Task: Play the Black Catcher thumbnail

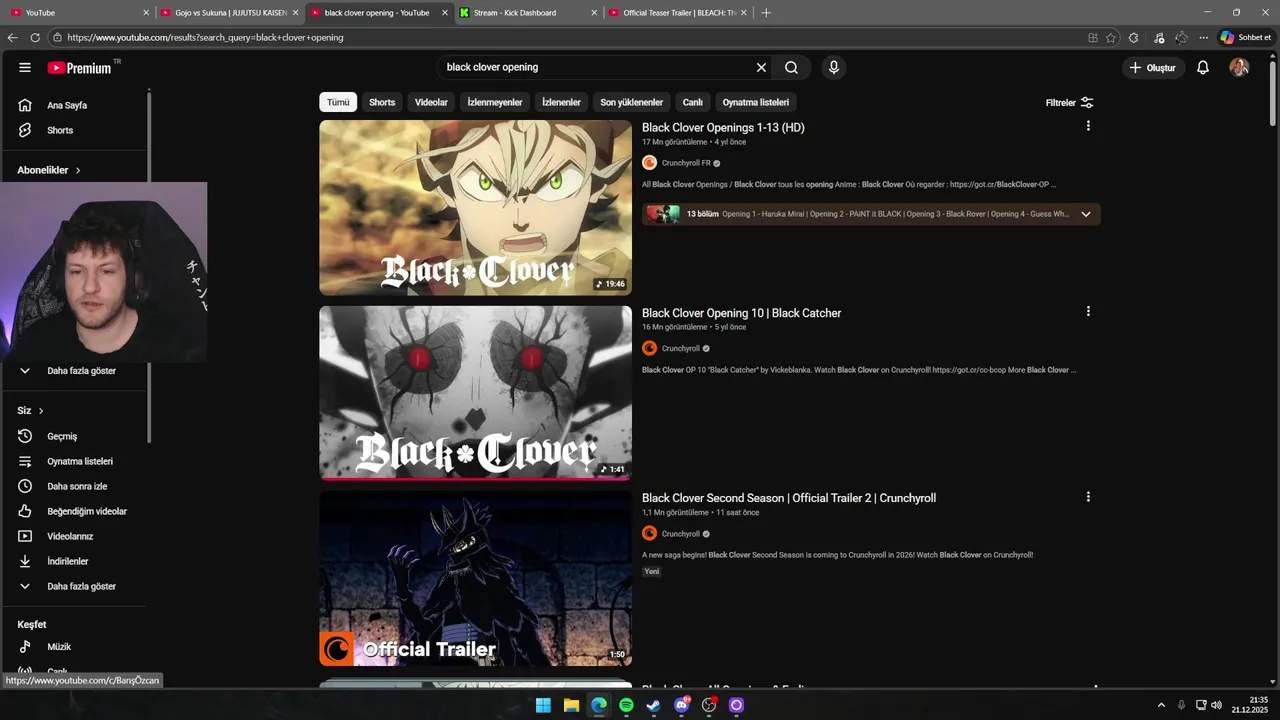Action: pyautogui.click(x=475, y=393)
